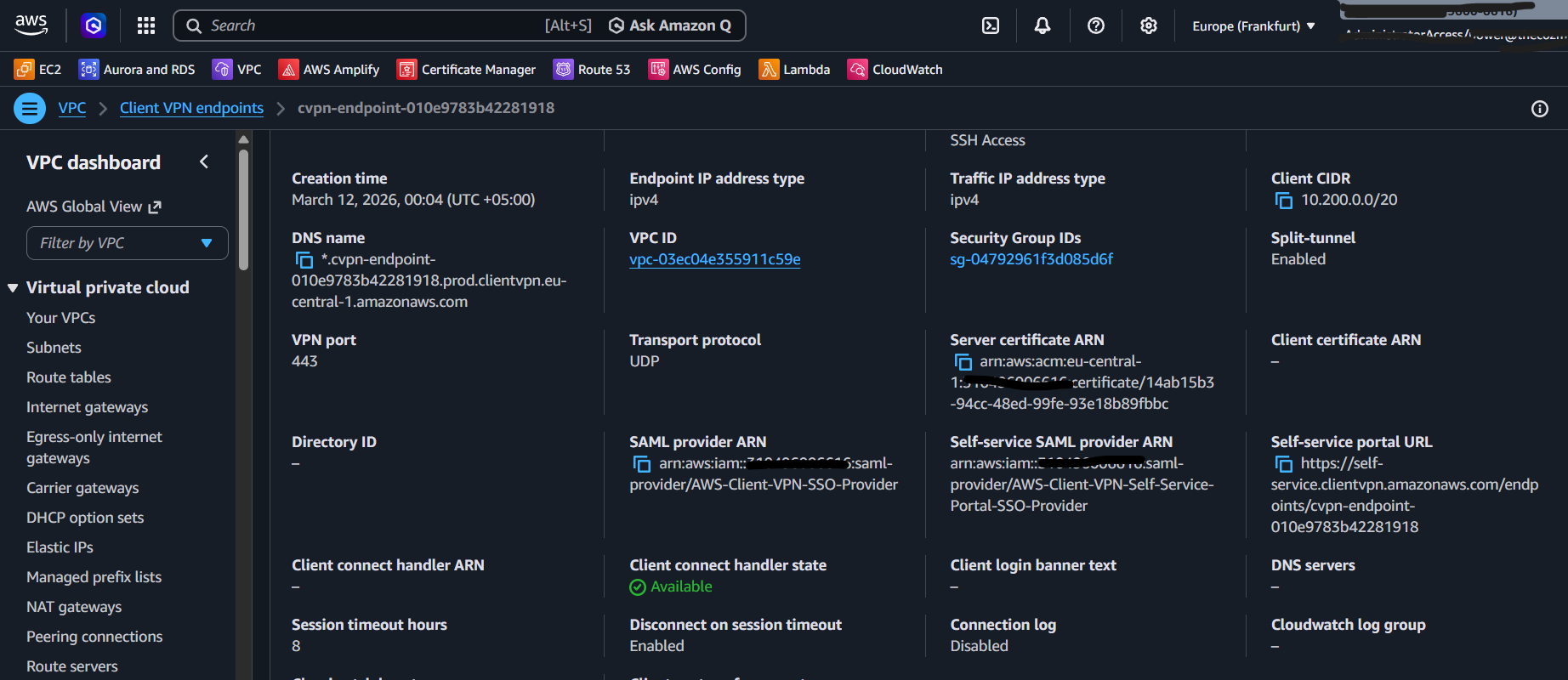Image resolution: width=1568 pixels, height=680 pixels.
Task: Copy the Client CIDR value
Action: coord(1283,201)
